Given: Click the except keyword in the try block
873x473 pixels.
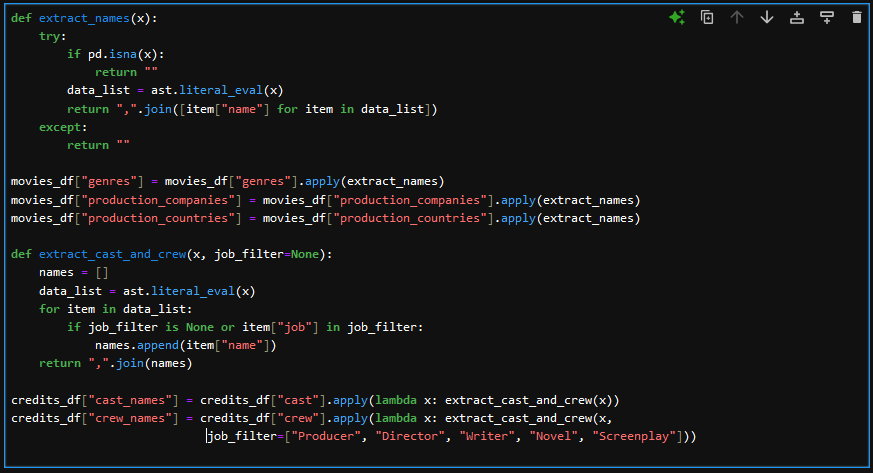Looking at the screenshot, I should 62,127.
